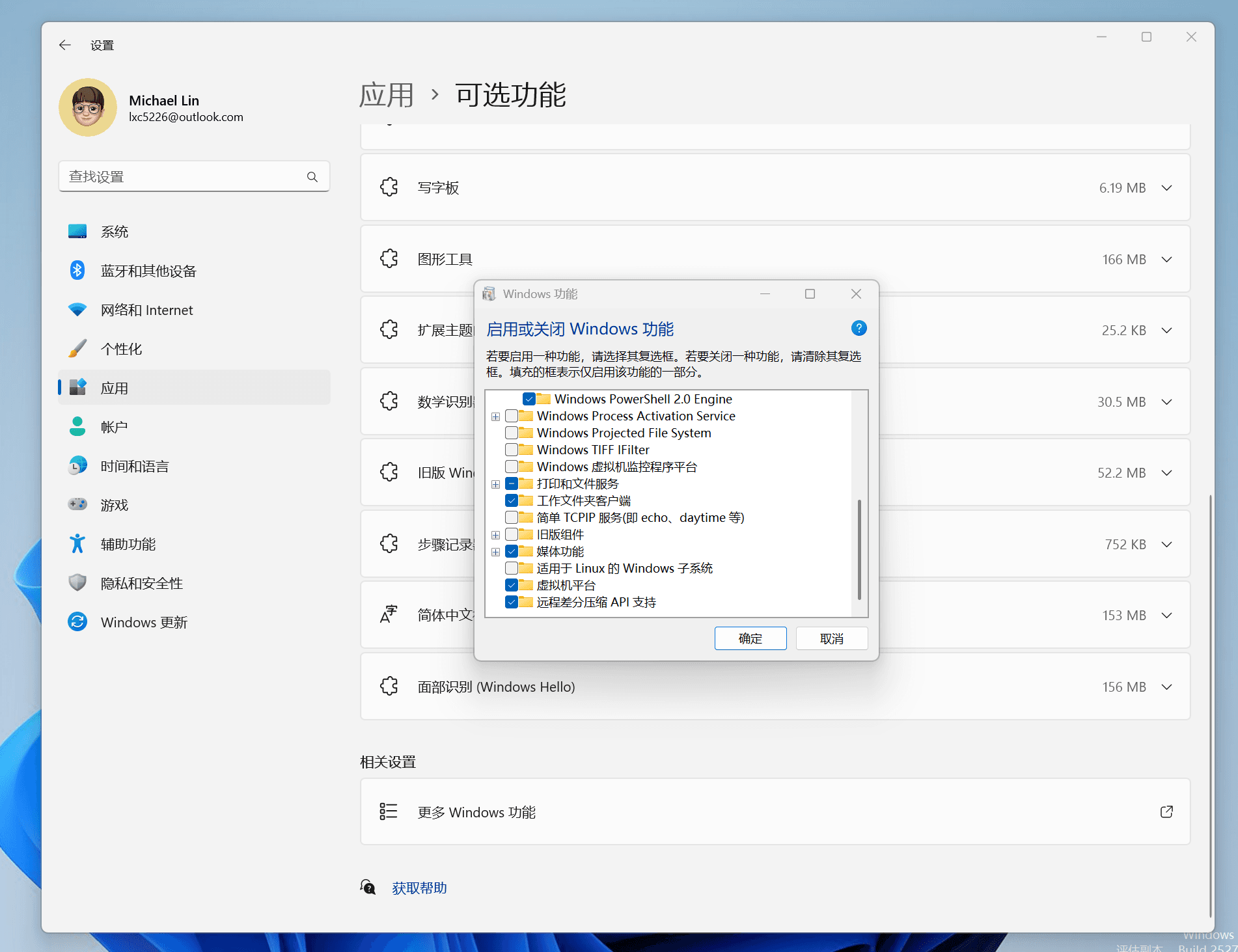Open 辅助功能 settings category
This screenshot has height=952, width=1238.
point(194,544)
